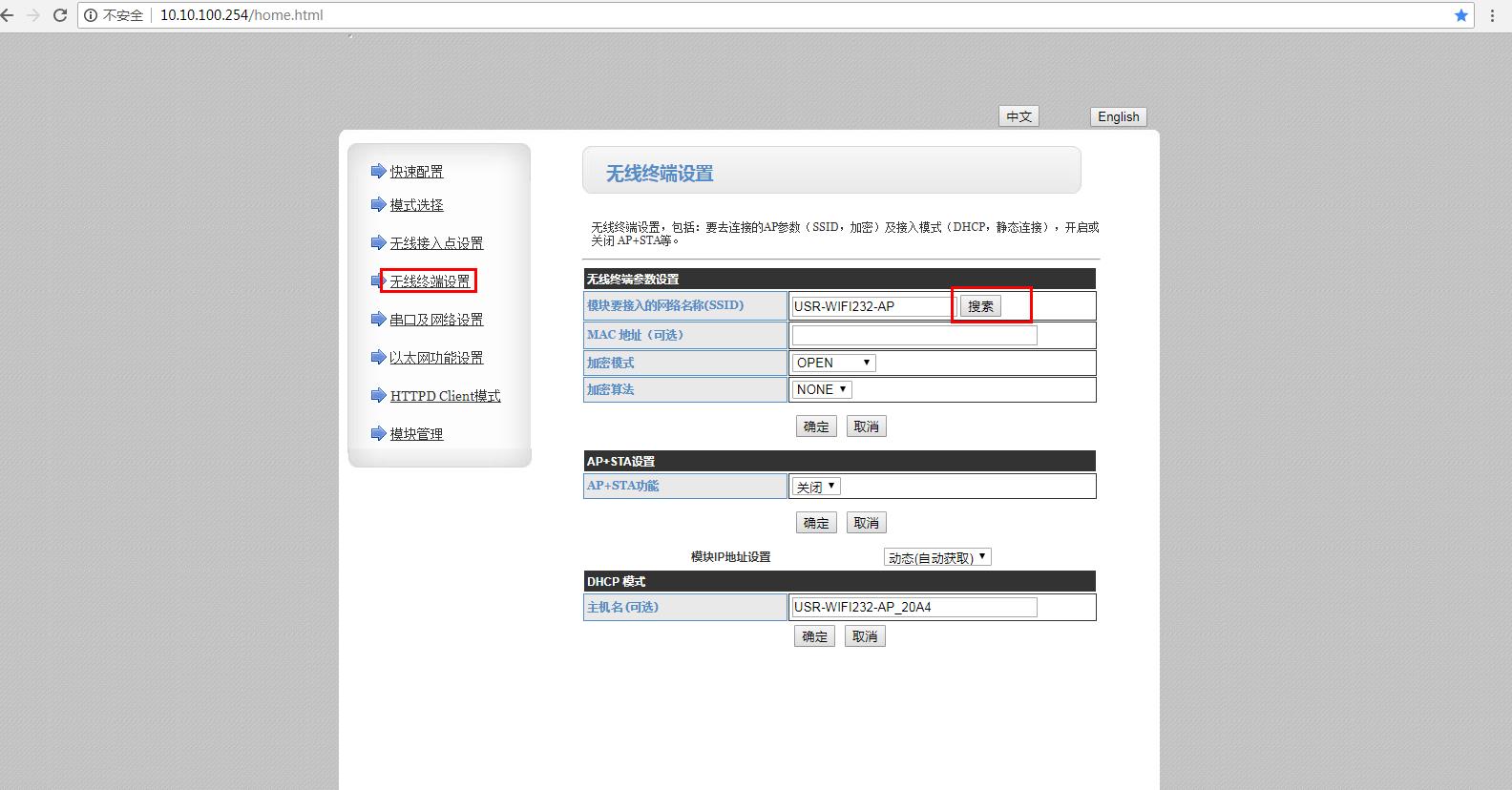
Task: Click the browser reload icon
Action: 60,15
